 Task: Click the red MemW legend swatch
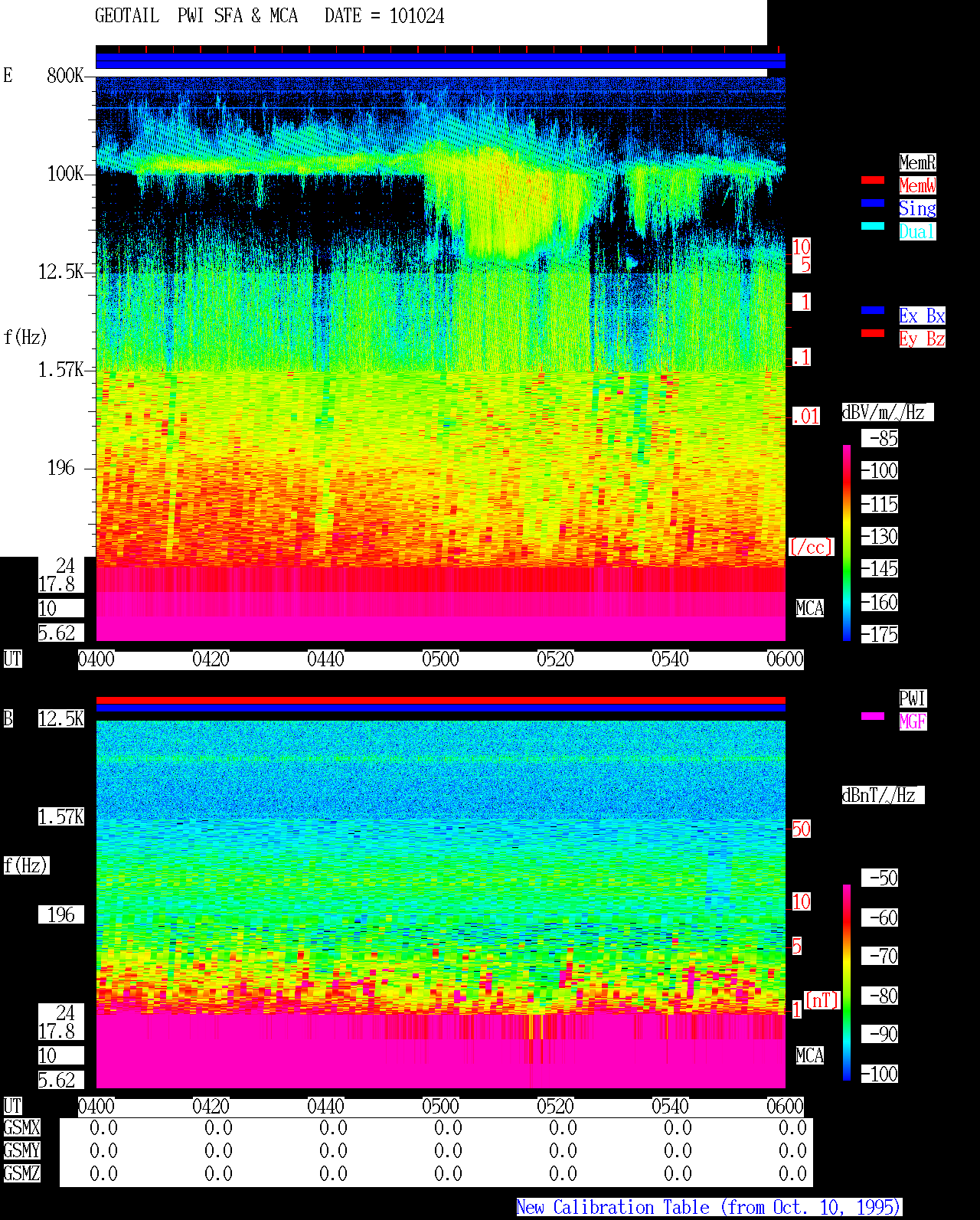[x=873, y=180]
